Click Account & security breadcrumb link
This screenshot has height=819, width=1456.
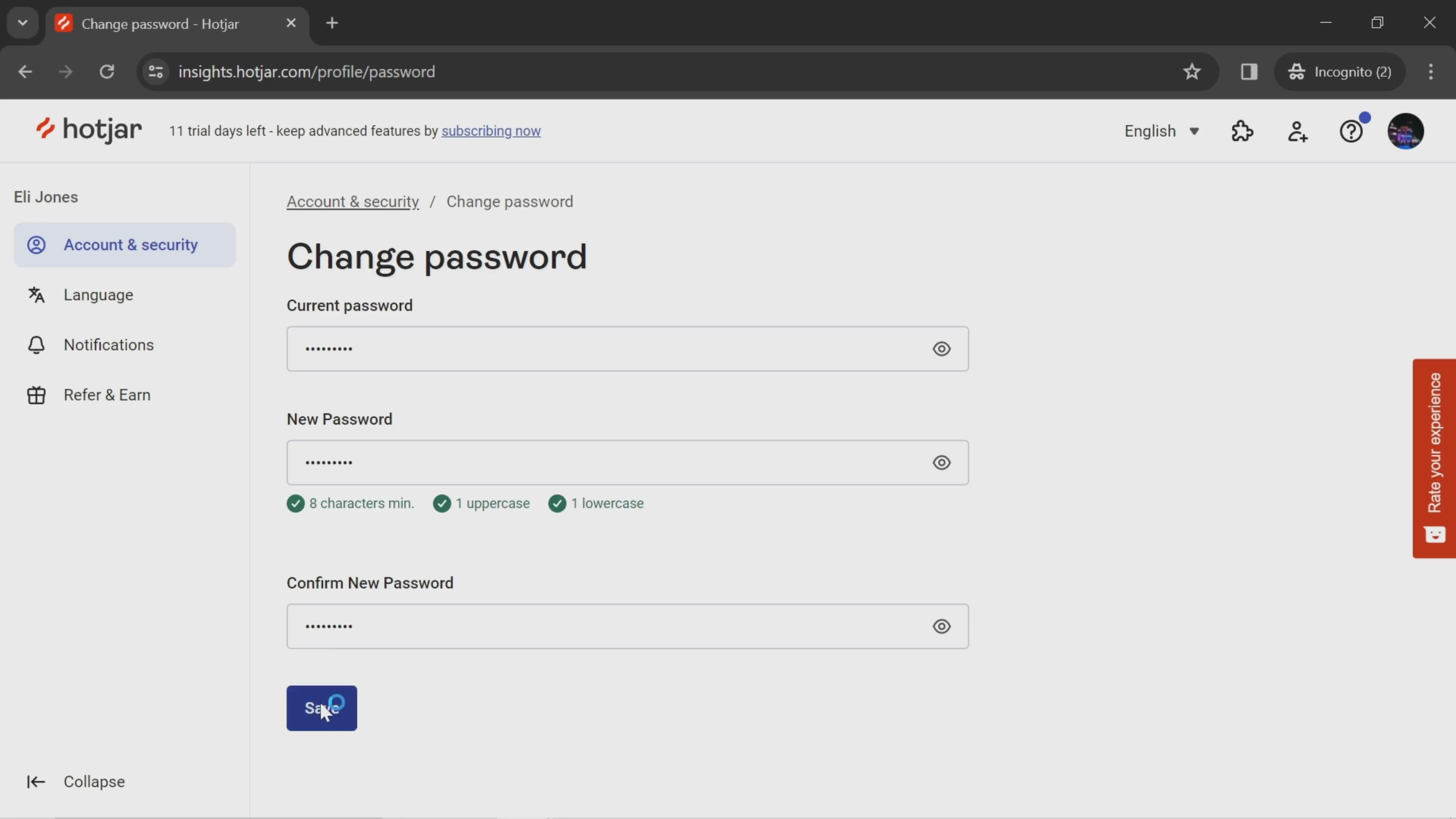[352, 201]
